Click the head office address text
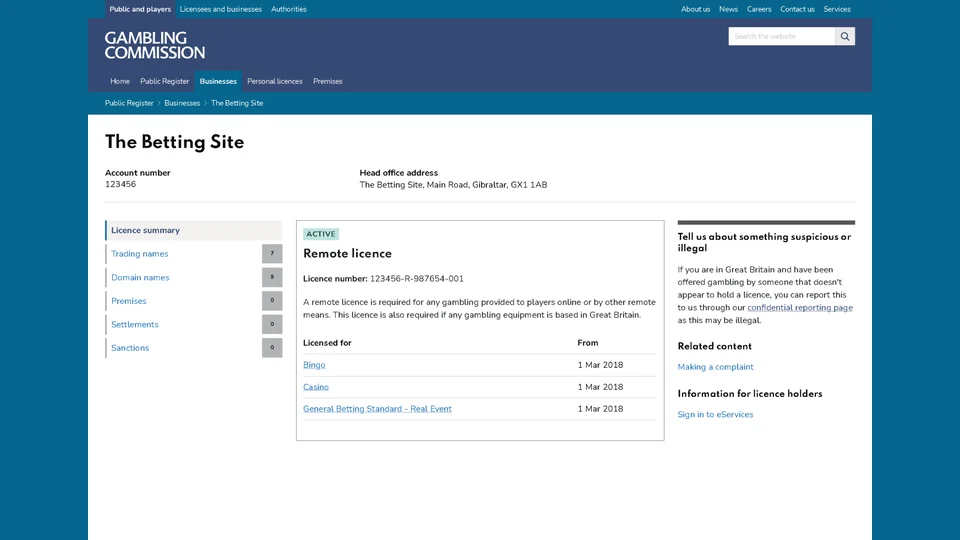 [x=453, y=185]
